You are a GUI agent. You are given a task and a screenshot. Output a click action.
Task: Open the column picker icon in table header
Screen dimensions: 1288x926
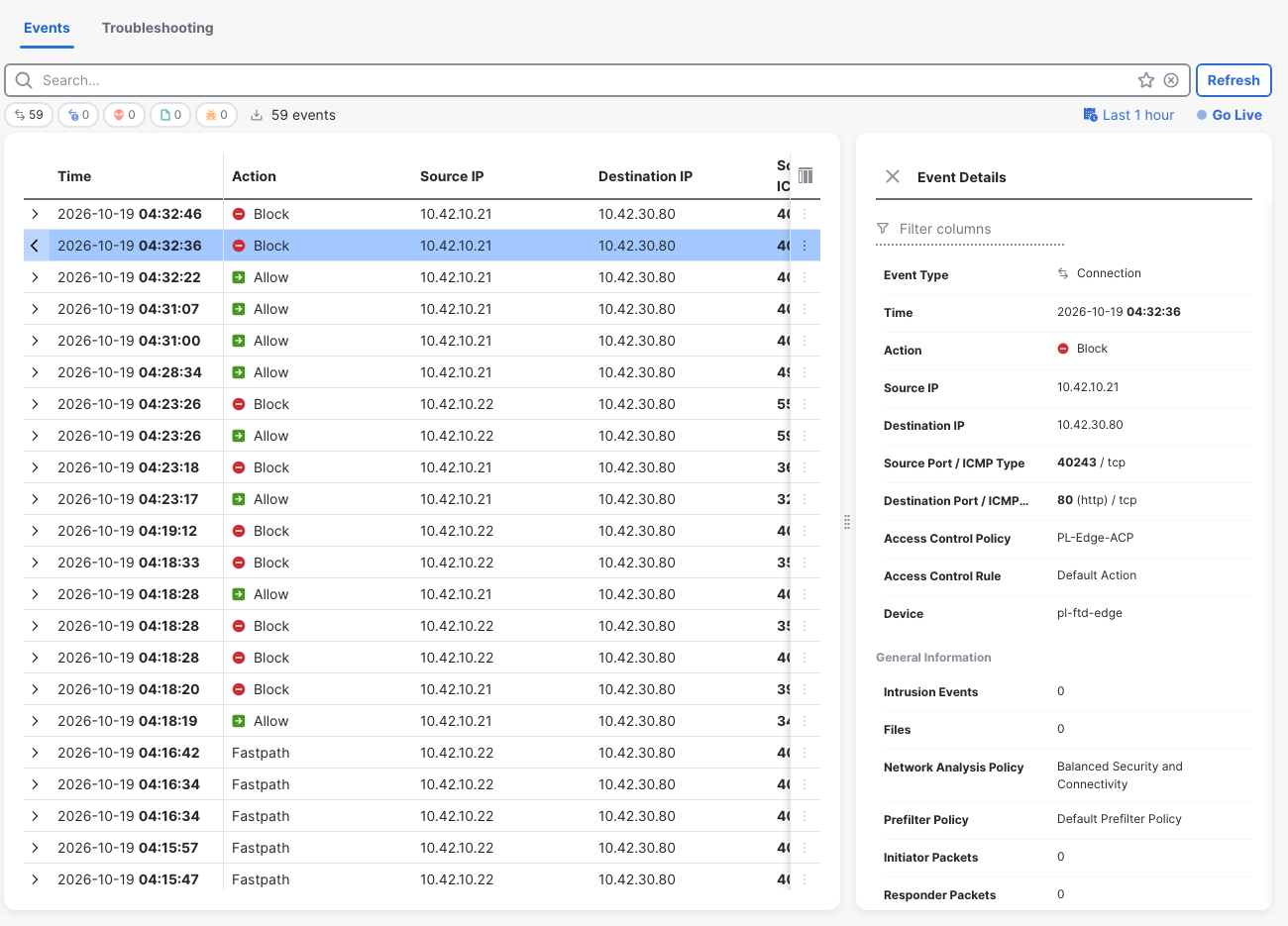(805, 175)
